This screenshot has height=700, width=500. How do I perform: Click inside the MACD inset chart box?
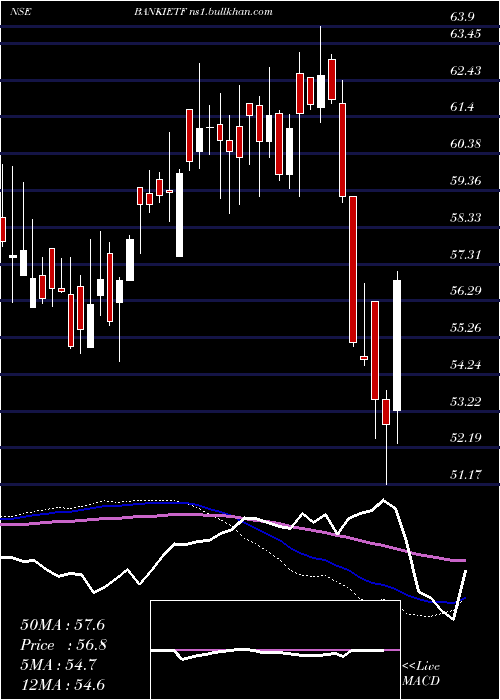275,650
